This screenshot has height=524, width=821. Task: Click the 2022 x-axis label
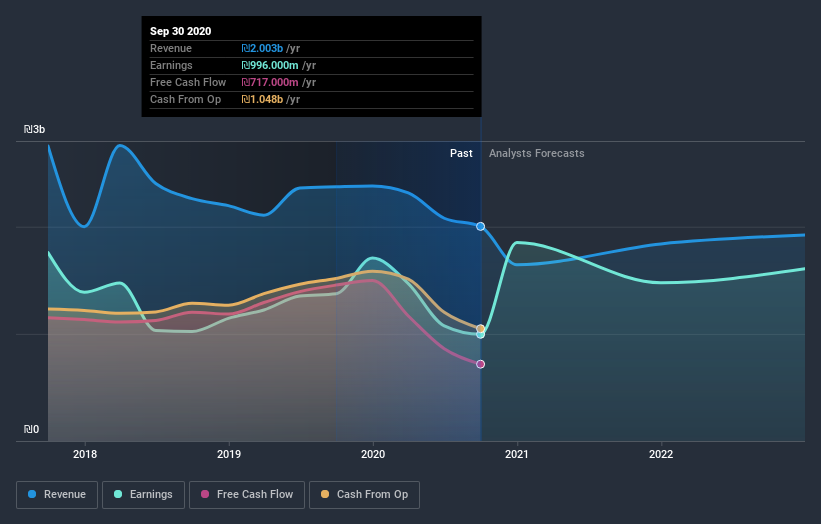click(x=661, y=454)
